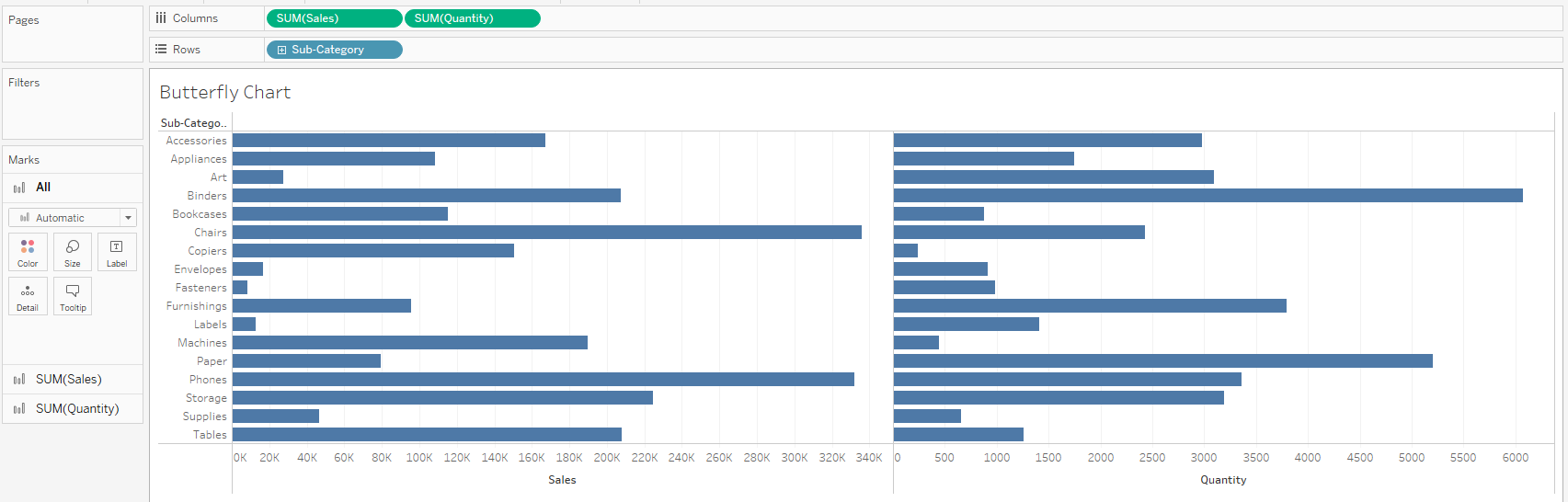1568x502 pixels.
Task: Select the Labels row label
Action: (x=211, y=325)
